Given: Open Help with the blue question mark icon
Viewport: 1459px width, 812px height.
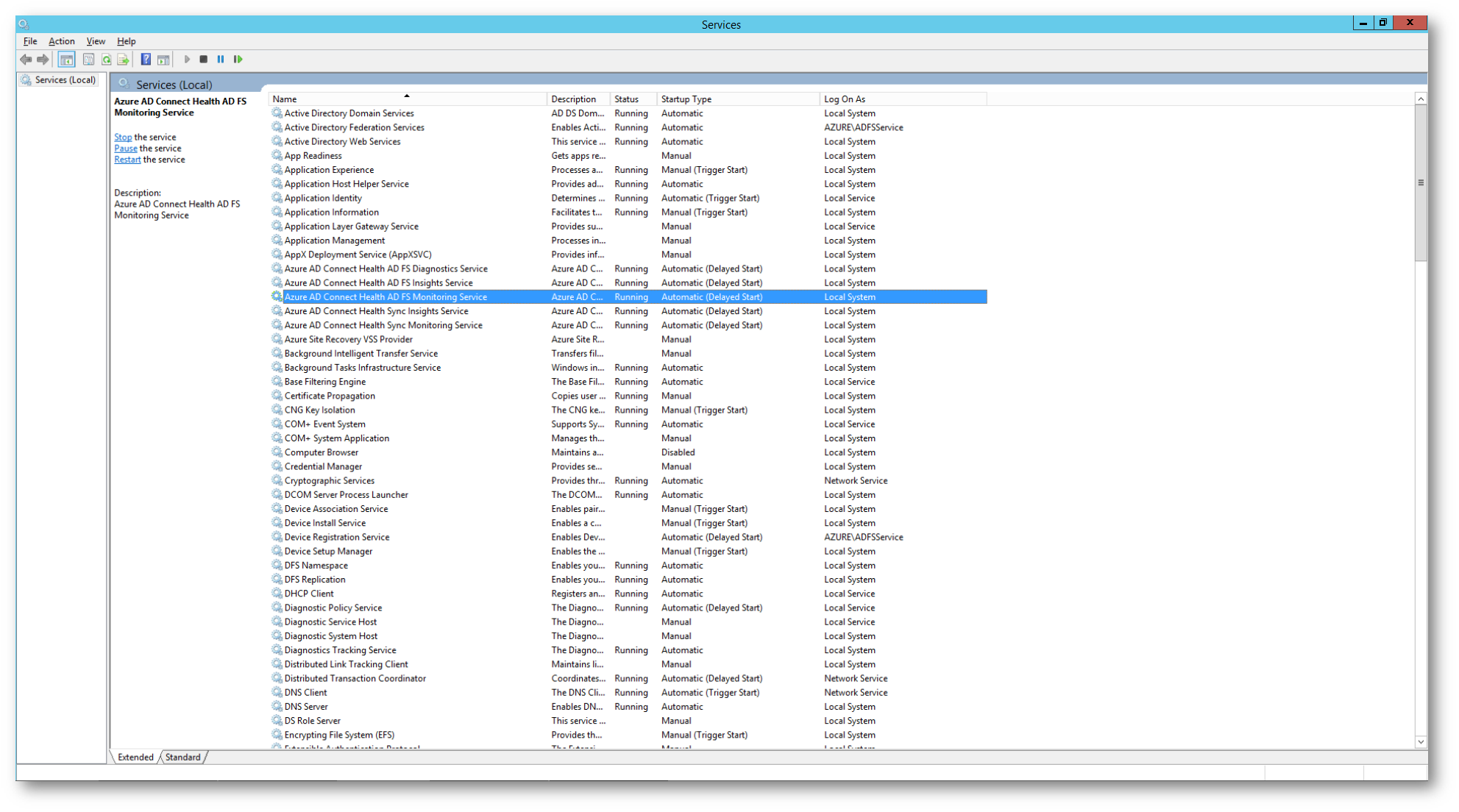Looking at the screenshot, I should (146, 60).
